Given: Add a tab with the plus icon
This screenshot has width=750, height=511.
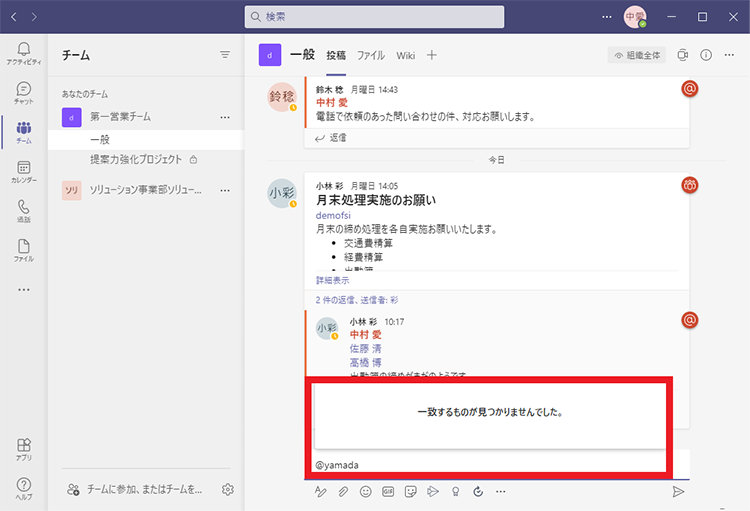Looking at the screenshot, I should tap(431, 55).
